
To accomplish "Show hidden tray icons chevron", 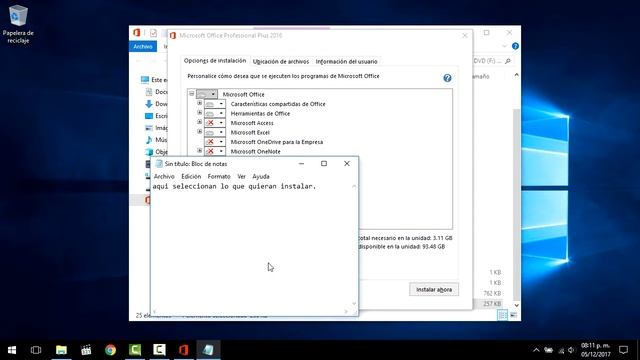I will tap(536, 350).
